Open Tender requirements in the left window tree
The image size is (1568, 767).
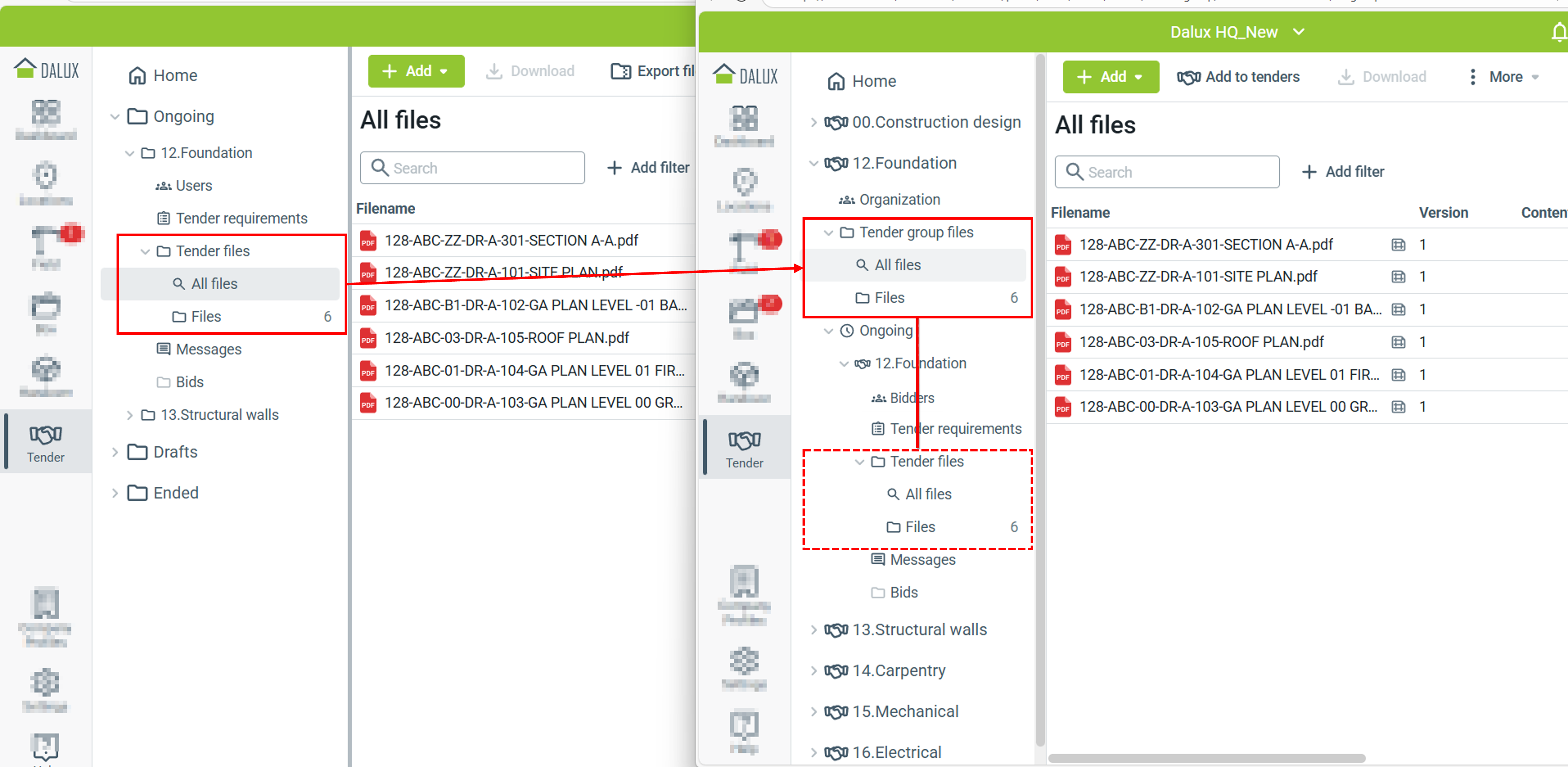[x=232, y=218]
